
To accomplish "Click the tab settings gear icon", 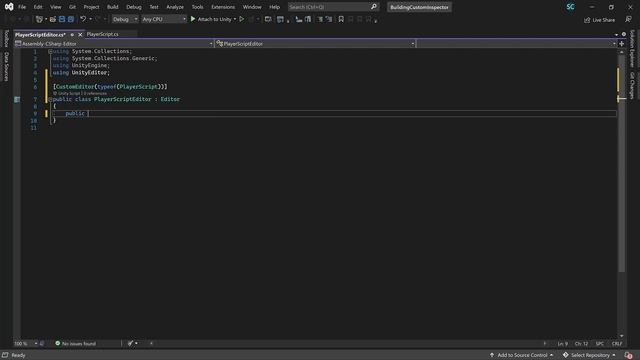I will tap(624, 34).
